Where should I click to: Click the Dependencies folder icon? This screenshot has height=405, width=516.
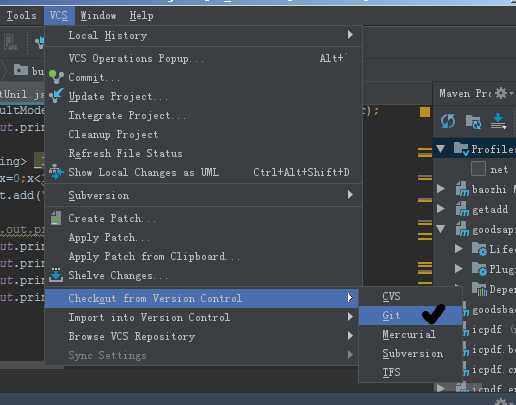pyautogui.click(x=479, y=289)
